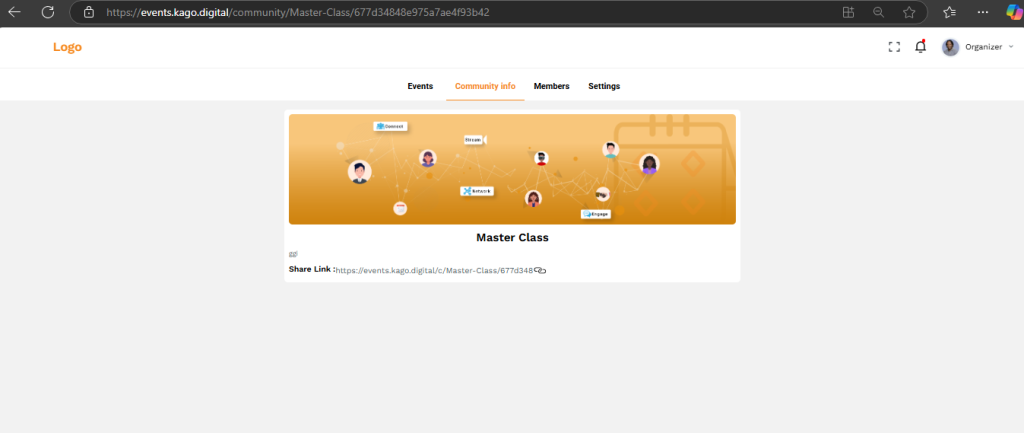Open the browser favorites list icon
Viewport: 1024px width, 433px height.
click(949, 12)
